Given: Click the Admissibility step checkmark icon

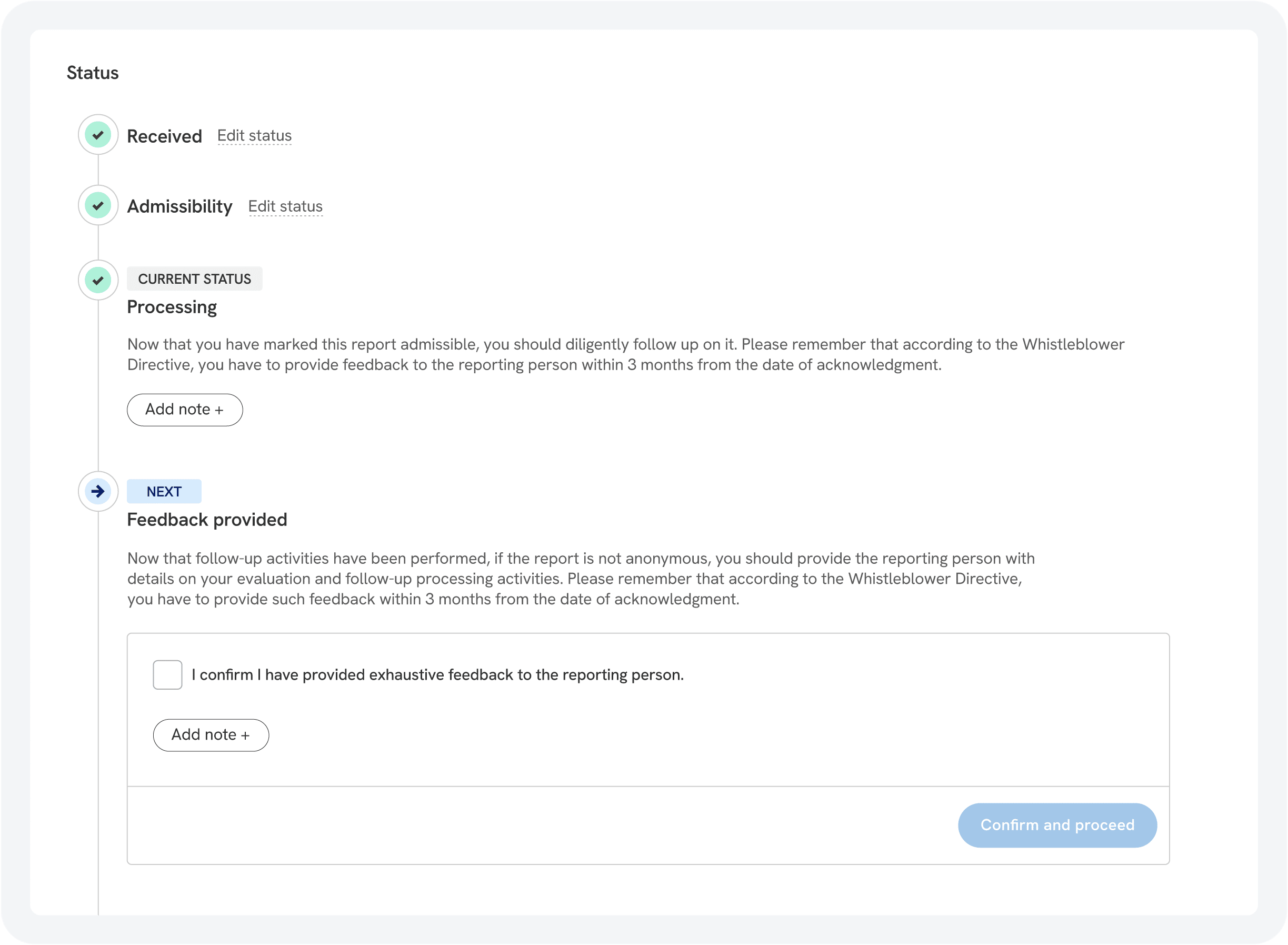Looking at the screenshot, I should [x=98, y=205].
